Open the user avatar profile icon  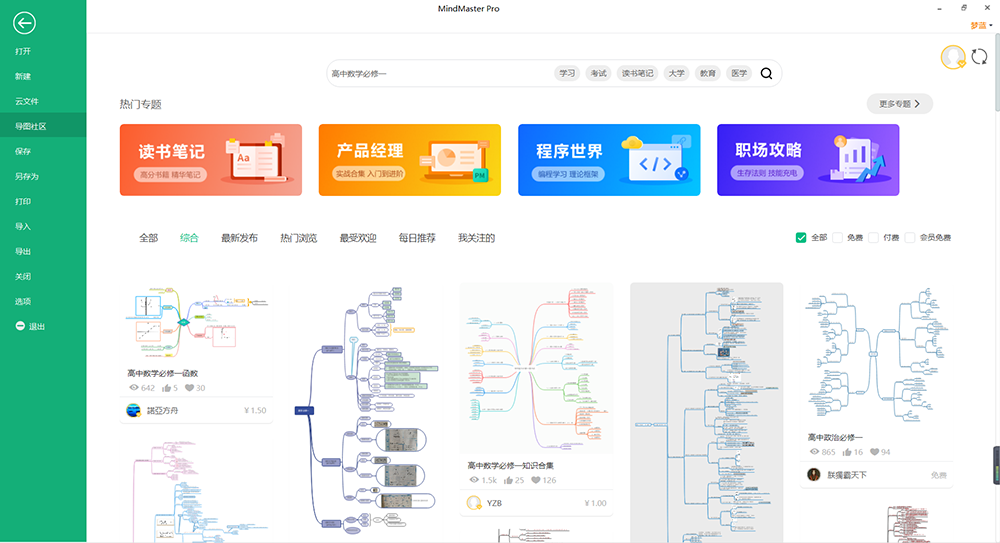(x=953, y=57)
